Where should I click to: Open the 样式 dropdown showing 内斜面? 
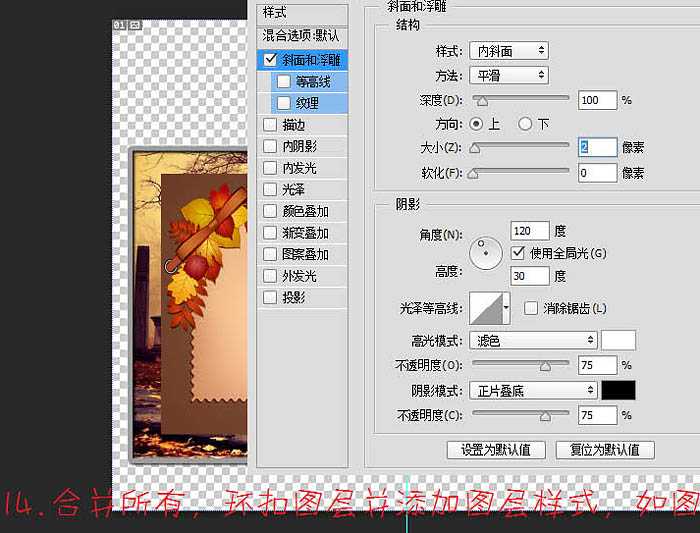tap(509, 50)
